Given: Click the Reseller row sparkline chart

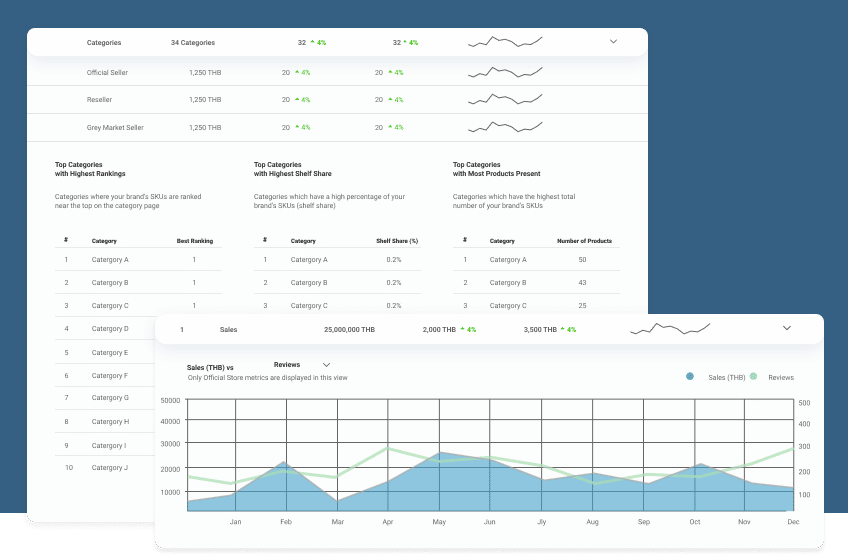Looking at the screenshot, I should point(506,99).
